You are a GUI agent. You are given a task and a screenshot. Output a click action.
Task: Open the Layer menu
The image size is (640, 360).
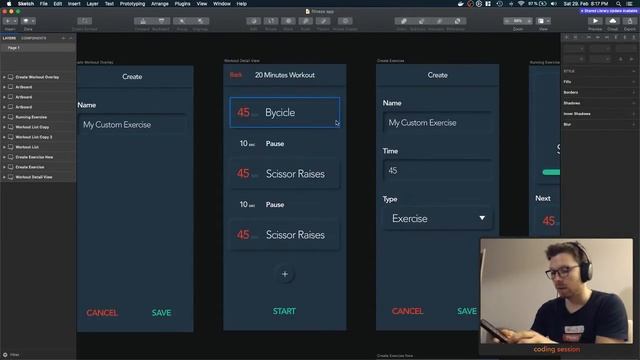click(x=92, y=4)
